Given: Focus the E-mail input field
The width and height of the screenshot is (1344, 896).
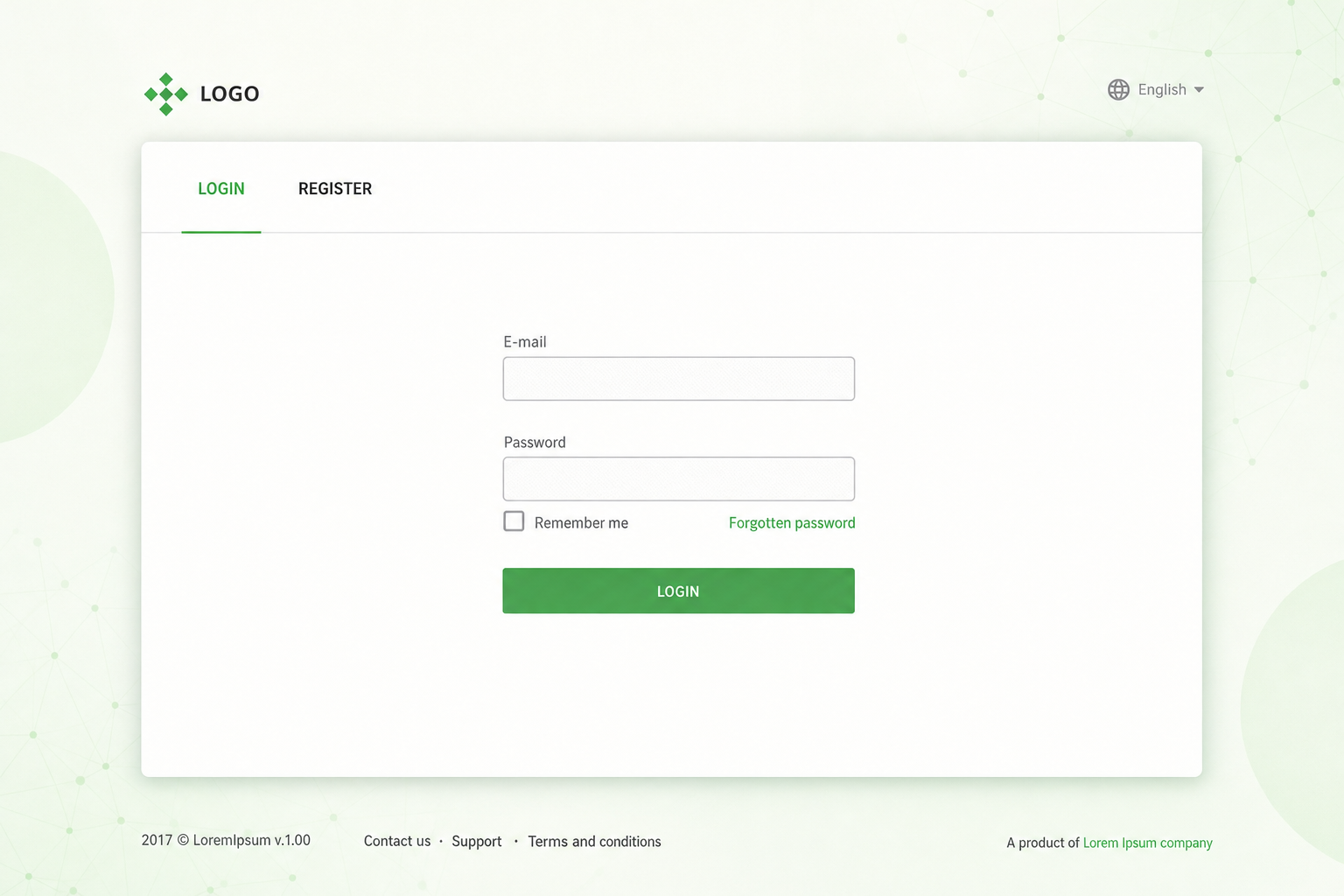Looking at the screenshot, I should (x=679, y=379).
